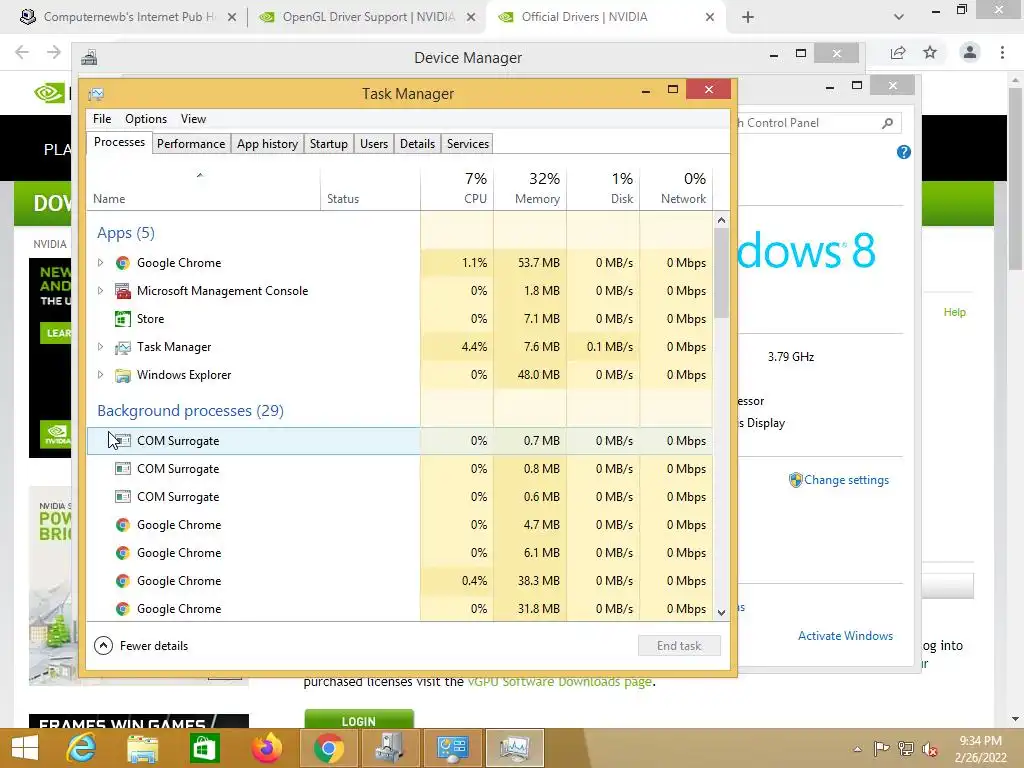Image resolution: width=1024 pixels, height=768 pixels.
Task: Sort by the Disk column header
Action: click(x=603, y=188)
